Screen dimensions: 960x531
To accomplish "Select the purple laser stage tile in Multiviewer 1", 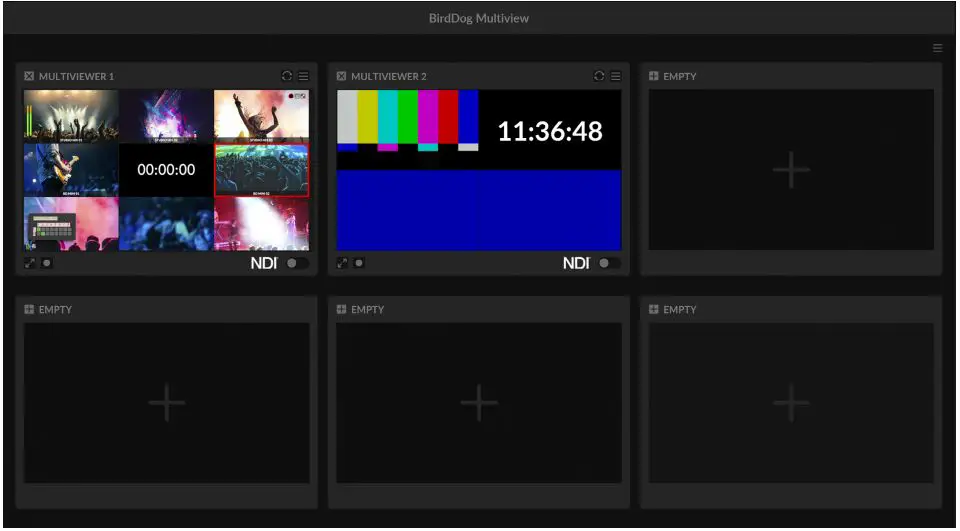I will pos(167,116).
